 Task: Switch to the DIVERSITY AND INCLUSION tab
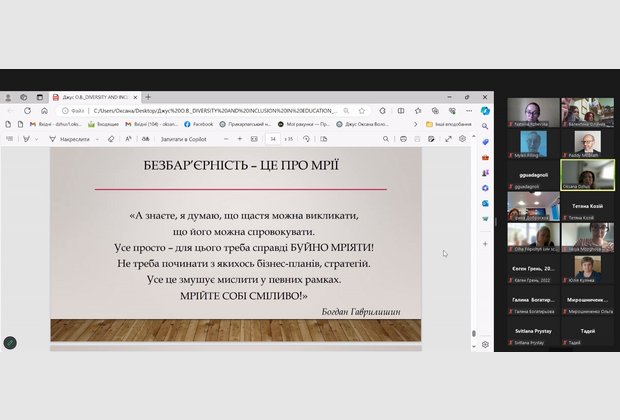pyautogui.click(x=95, y=97)
